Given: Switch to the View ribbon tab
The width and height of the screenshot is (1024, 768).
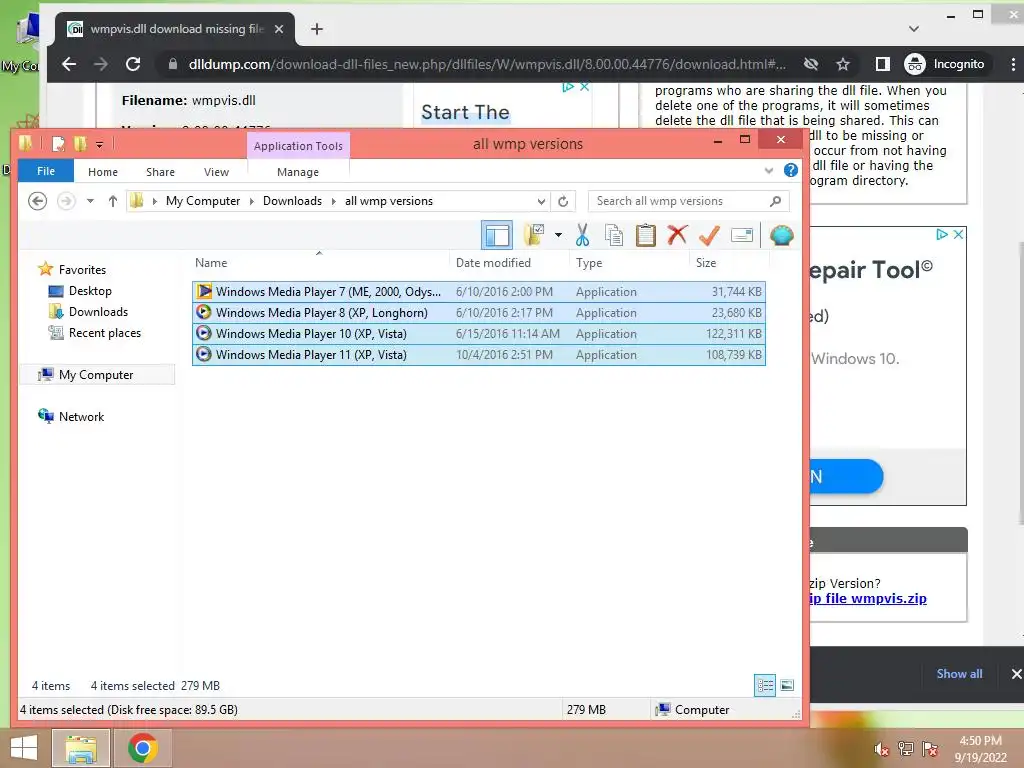Looking at the screenshot, I should (x=216, y=172).
